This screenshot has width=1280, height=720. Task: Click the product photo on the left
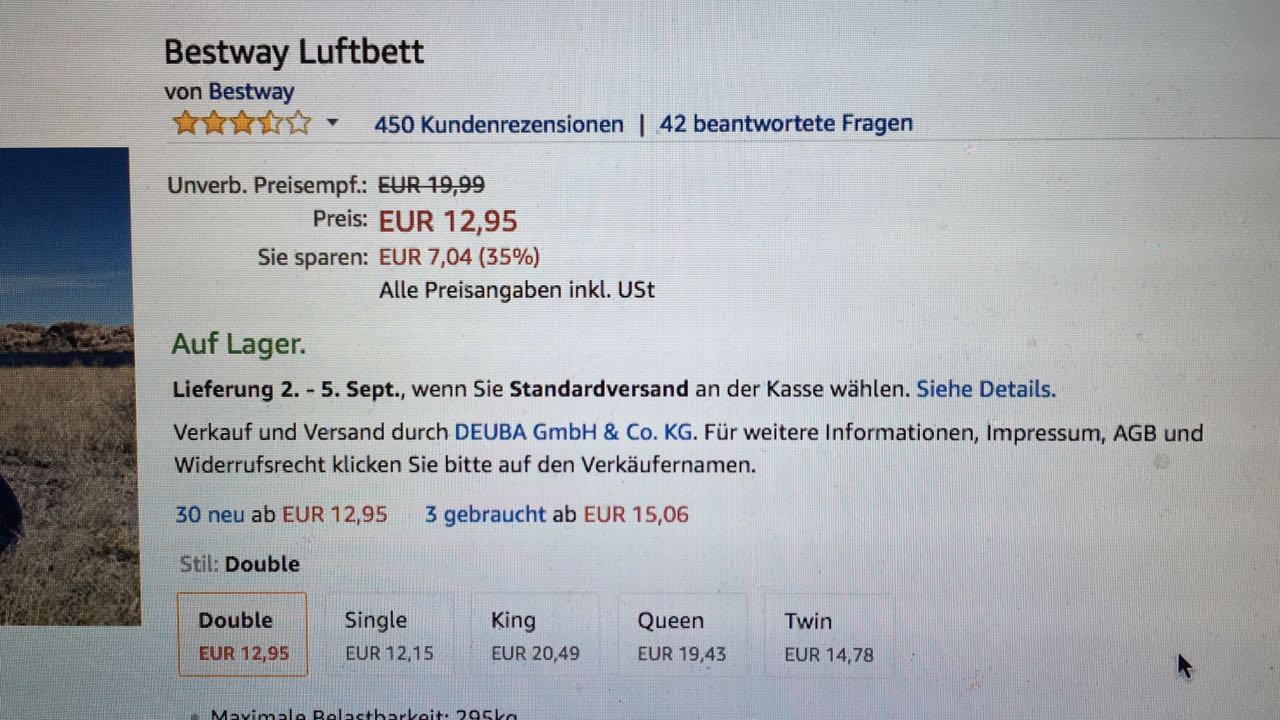(x=65, y=385)
